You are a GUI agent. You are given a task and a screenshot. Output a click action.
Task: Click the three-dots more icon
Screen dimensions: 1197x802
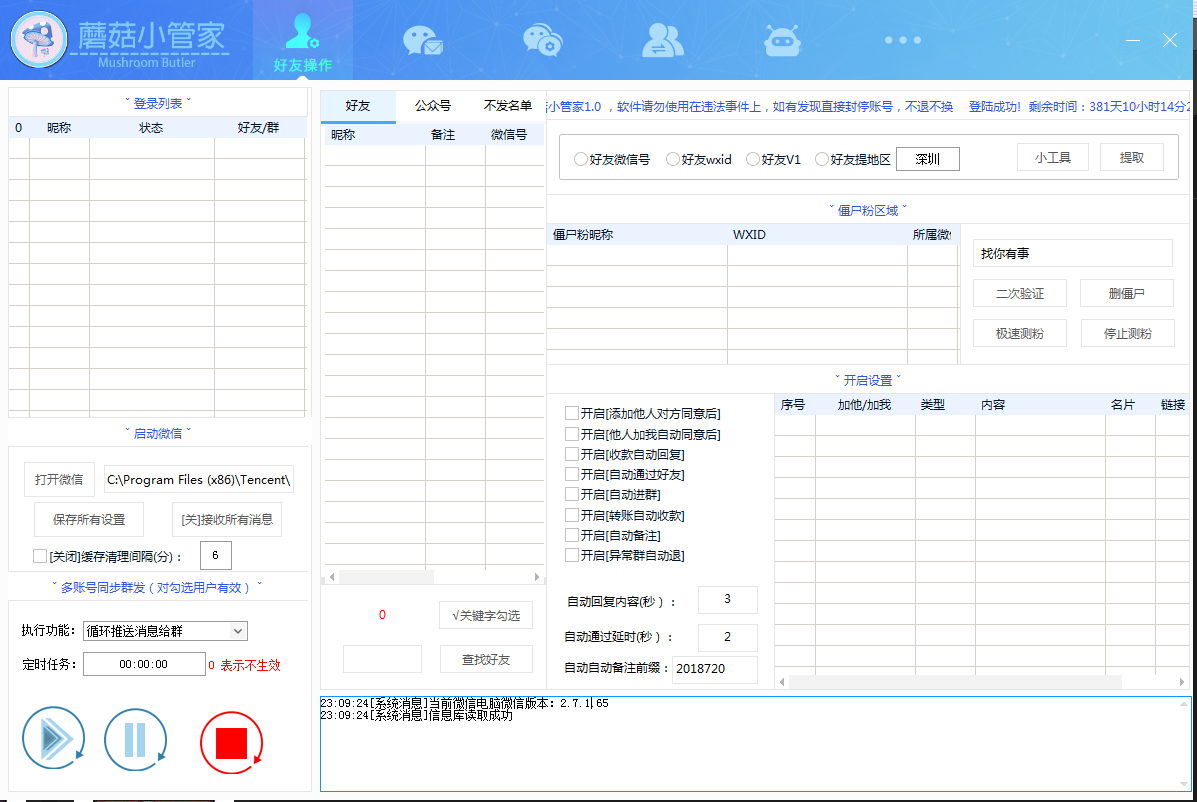(x=902, y=41)
